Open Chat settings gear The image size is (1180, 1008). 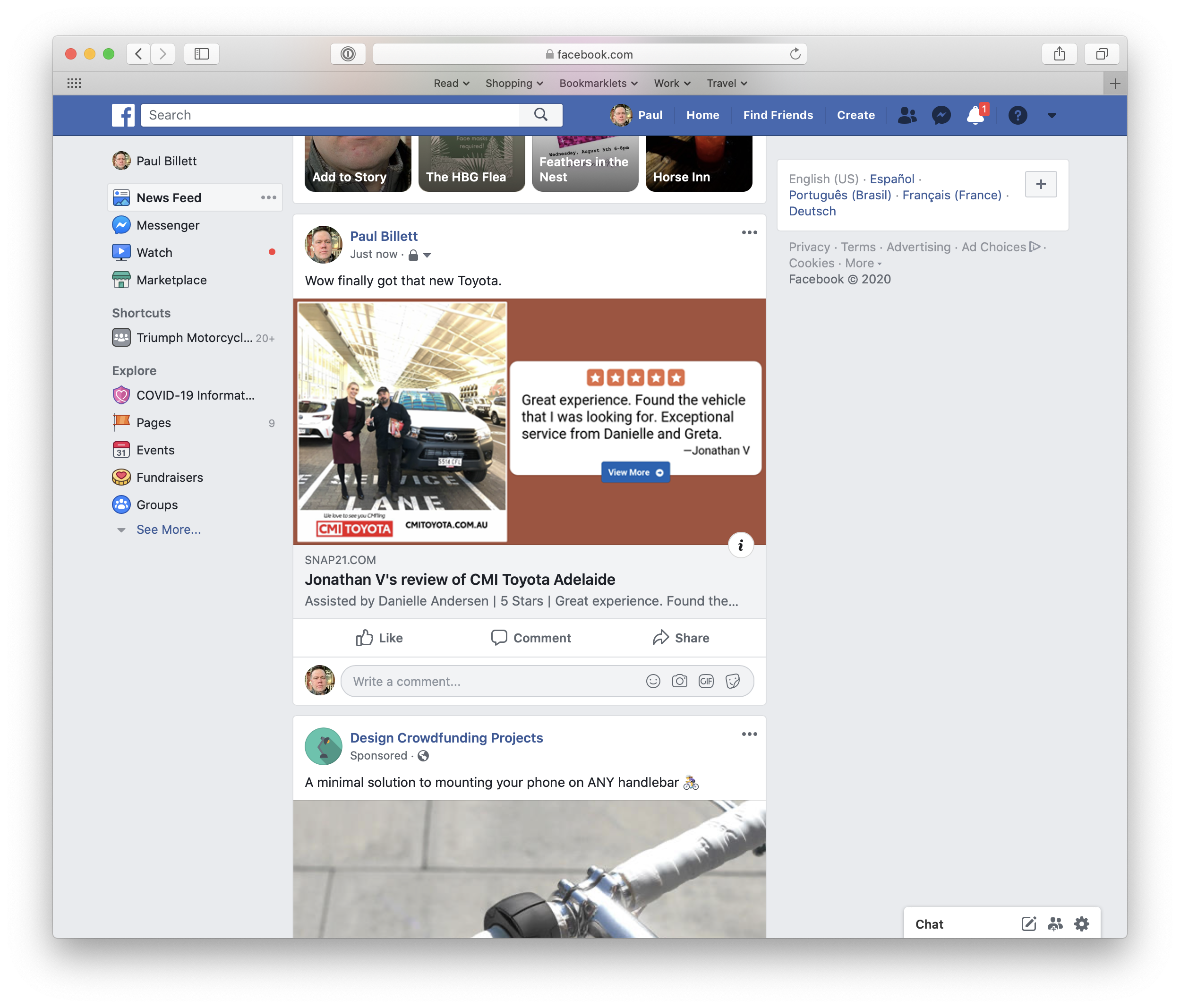[x=1081, y=924]
